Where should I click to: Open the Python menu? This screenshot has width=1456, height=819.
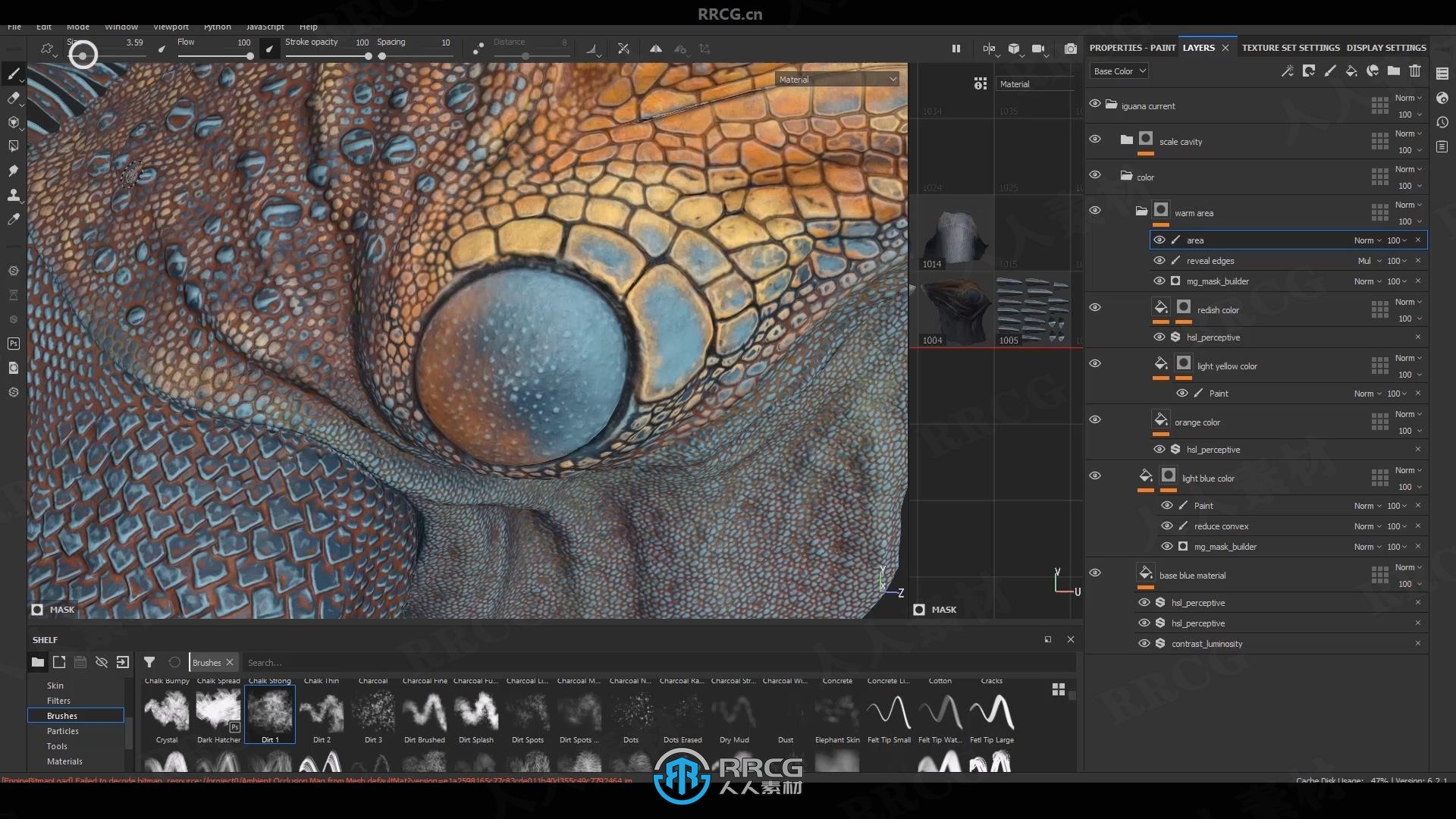(218, 27)
